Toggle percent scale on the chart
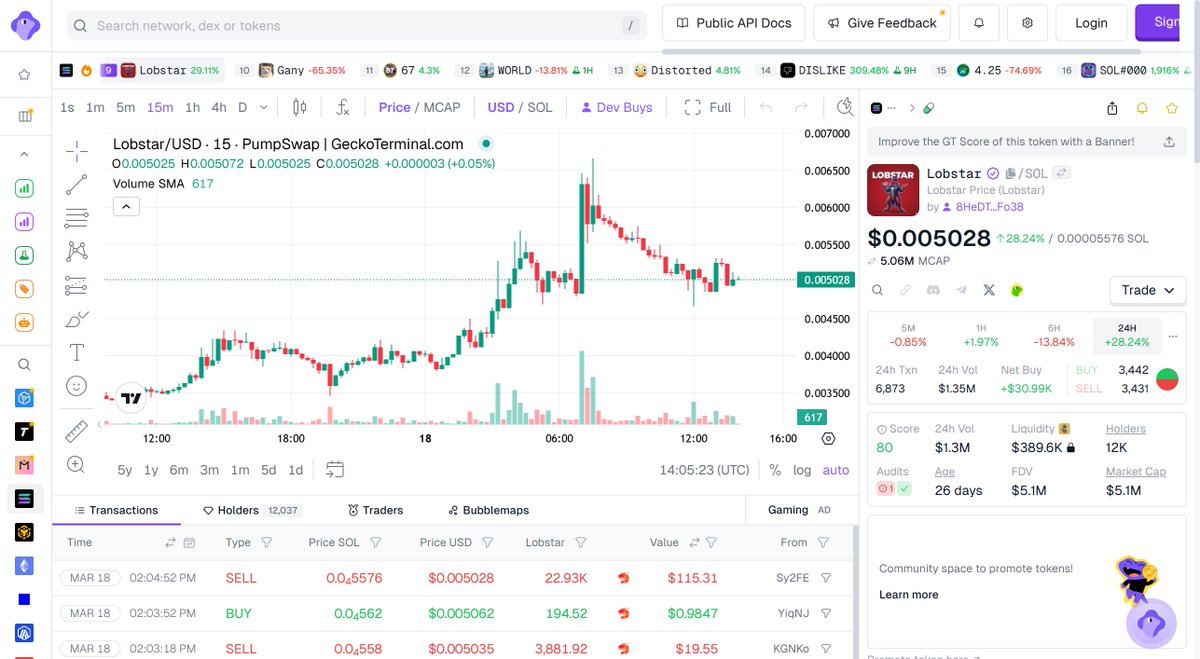The image size is (1200, 659). pos(775,470)
